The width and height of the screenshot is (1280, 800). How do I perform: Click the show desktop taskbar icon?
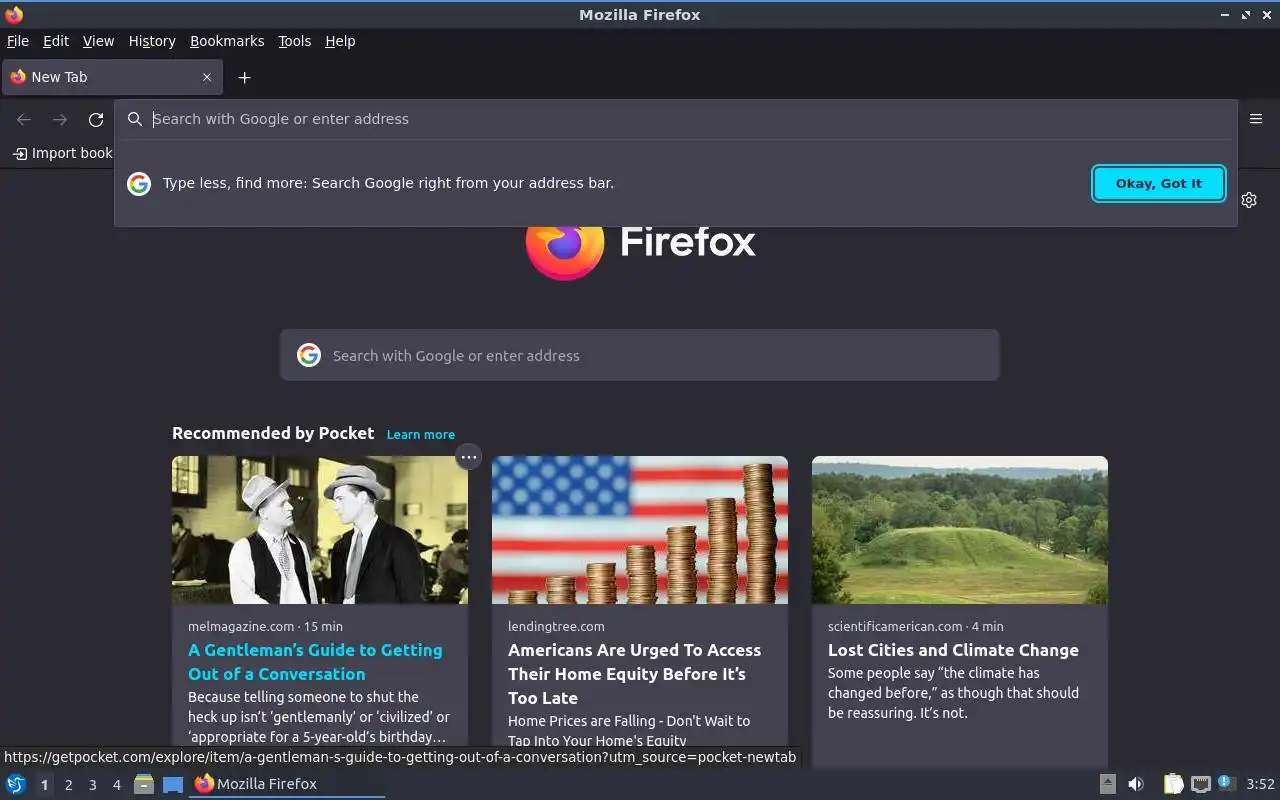pyautogui.click(x=173, y=784)
